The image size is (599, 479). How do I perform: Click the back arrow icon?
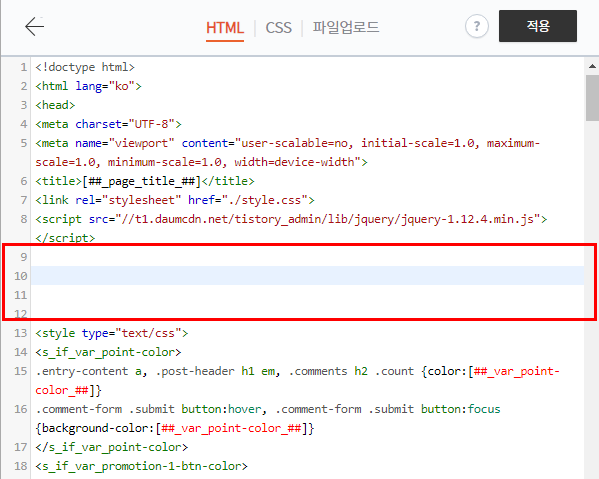(35, 27)
